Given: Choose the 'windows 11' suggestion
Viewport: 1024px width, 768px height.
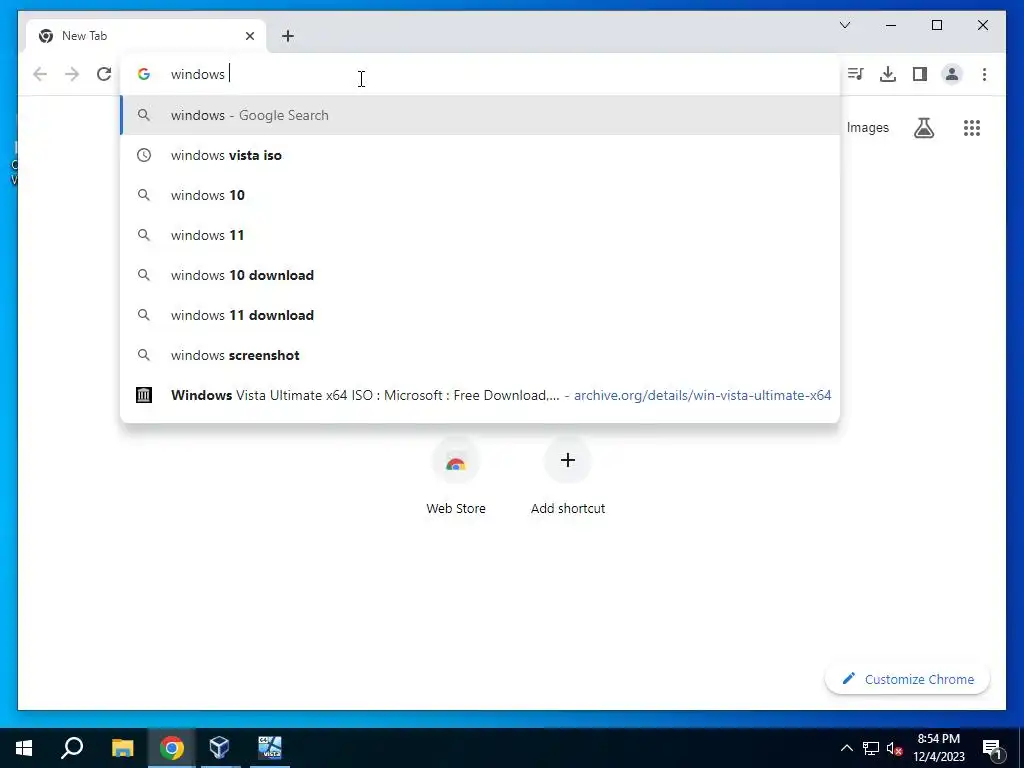Looking at the screenshot, I should 480,235.
